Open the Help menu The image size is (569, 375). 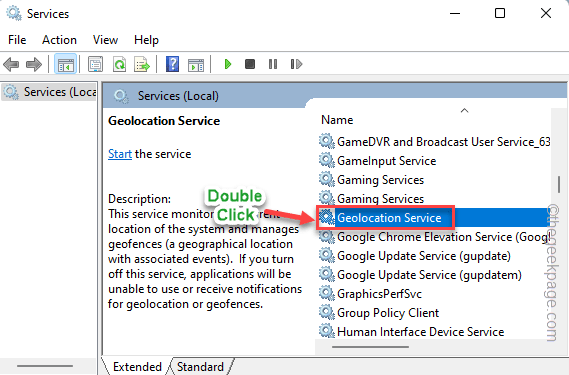pos(146,40)
